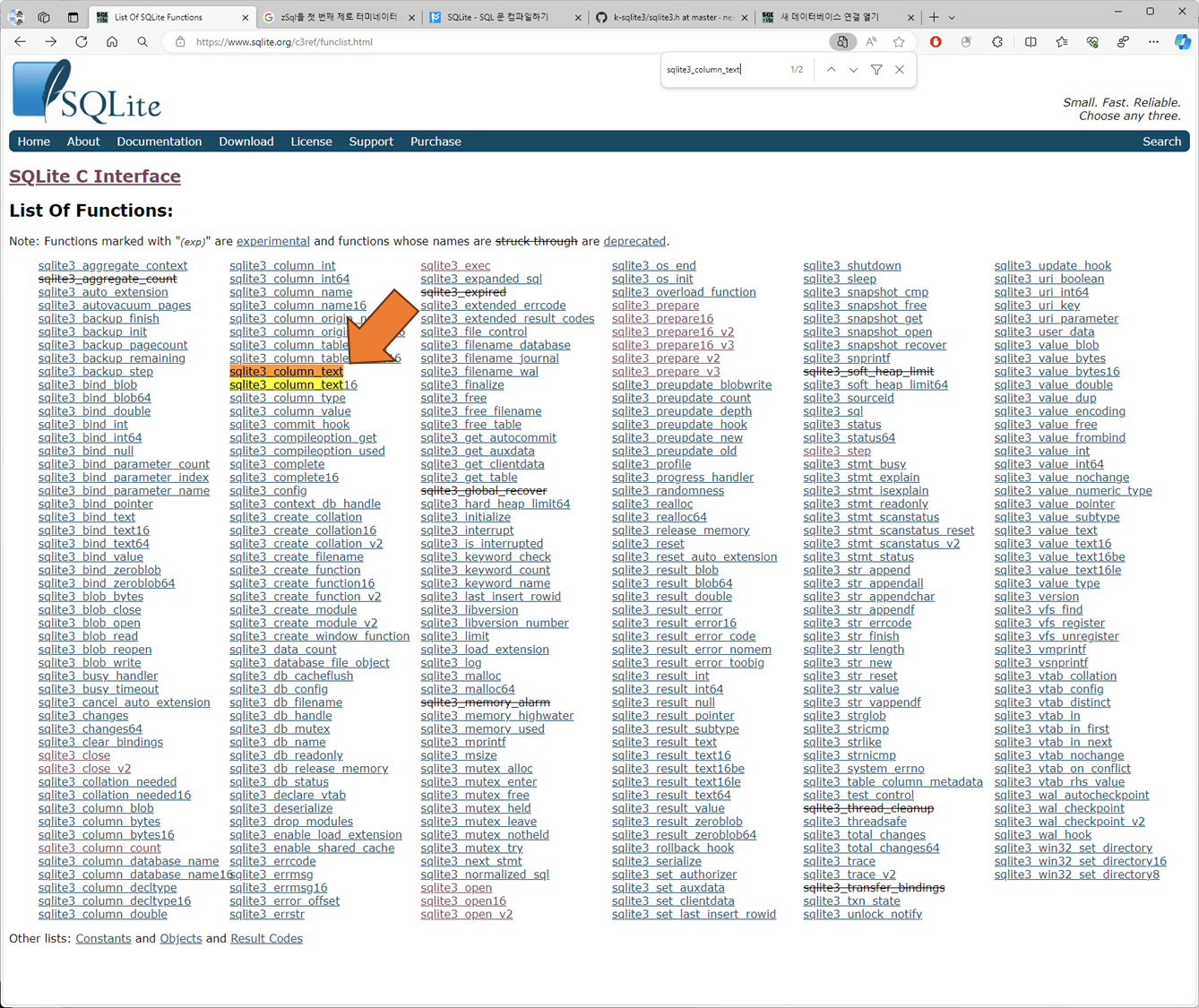The height and width of the screenshot is (1008, 1199).
Task: Open browser settings and more menu
Action: coord(1153,42)
